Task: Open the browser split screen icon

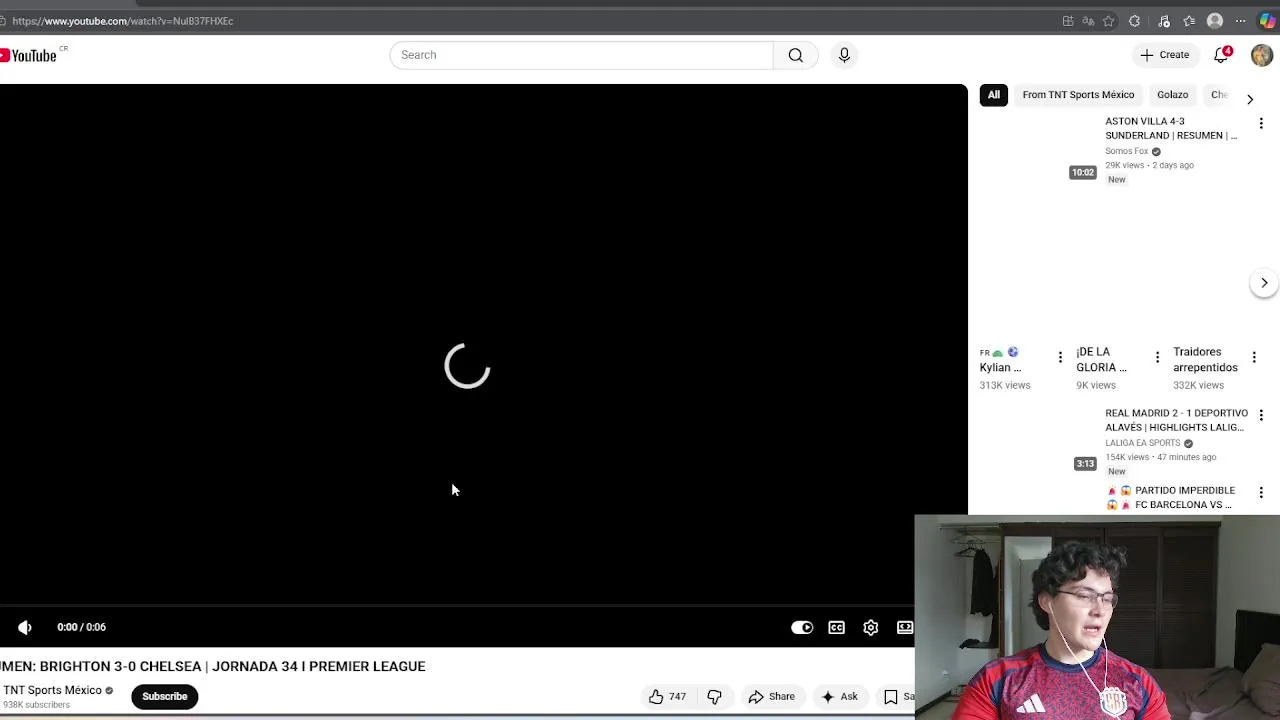Action: 1068,21
